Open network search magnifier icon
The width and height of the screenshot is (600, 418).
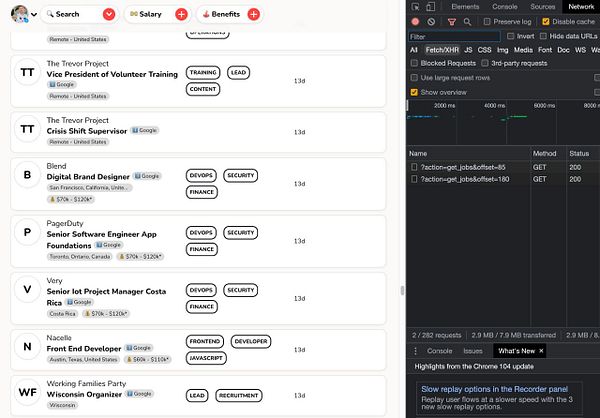(x=467, y=22)
